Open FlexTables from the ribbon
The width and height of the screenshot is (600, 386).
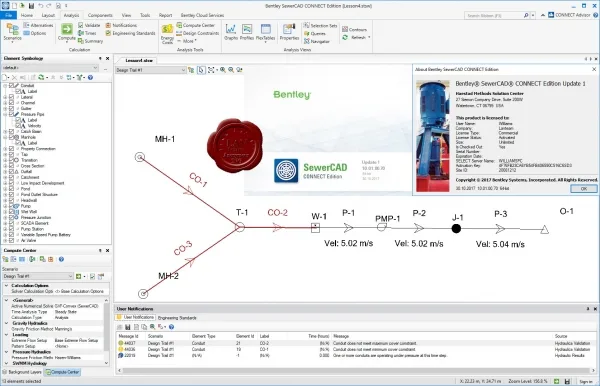266,33
